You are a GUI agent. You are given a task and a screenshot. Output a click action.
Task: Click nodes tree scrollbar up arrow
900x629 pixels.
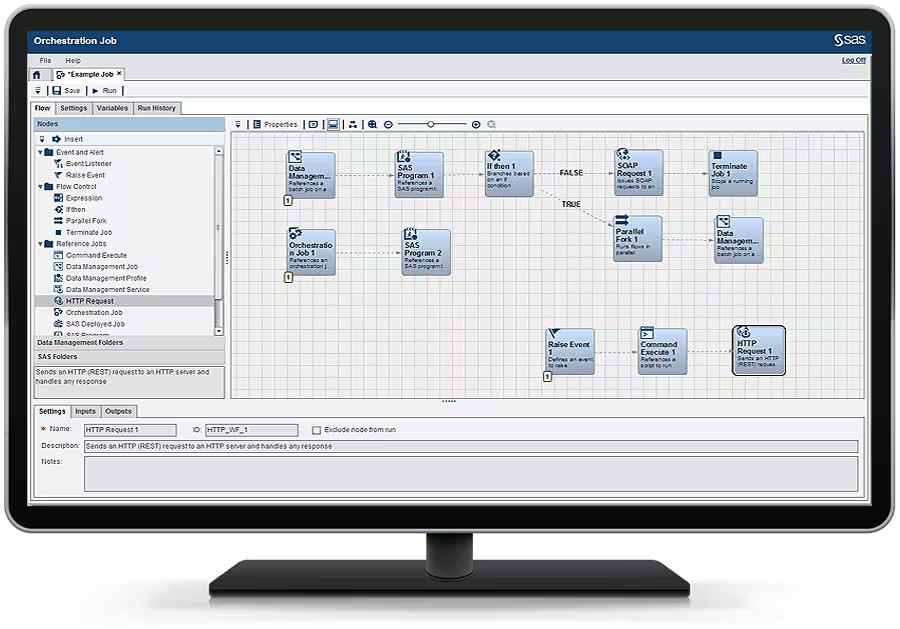pos(219,151)
